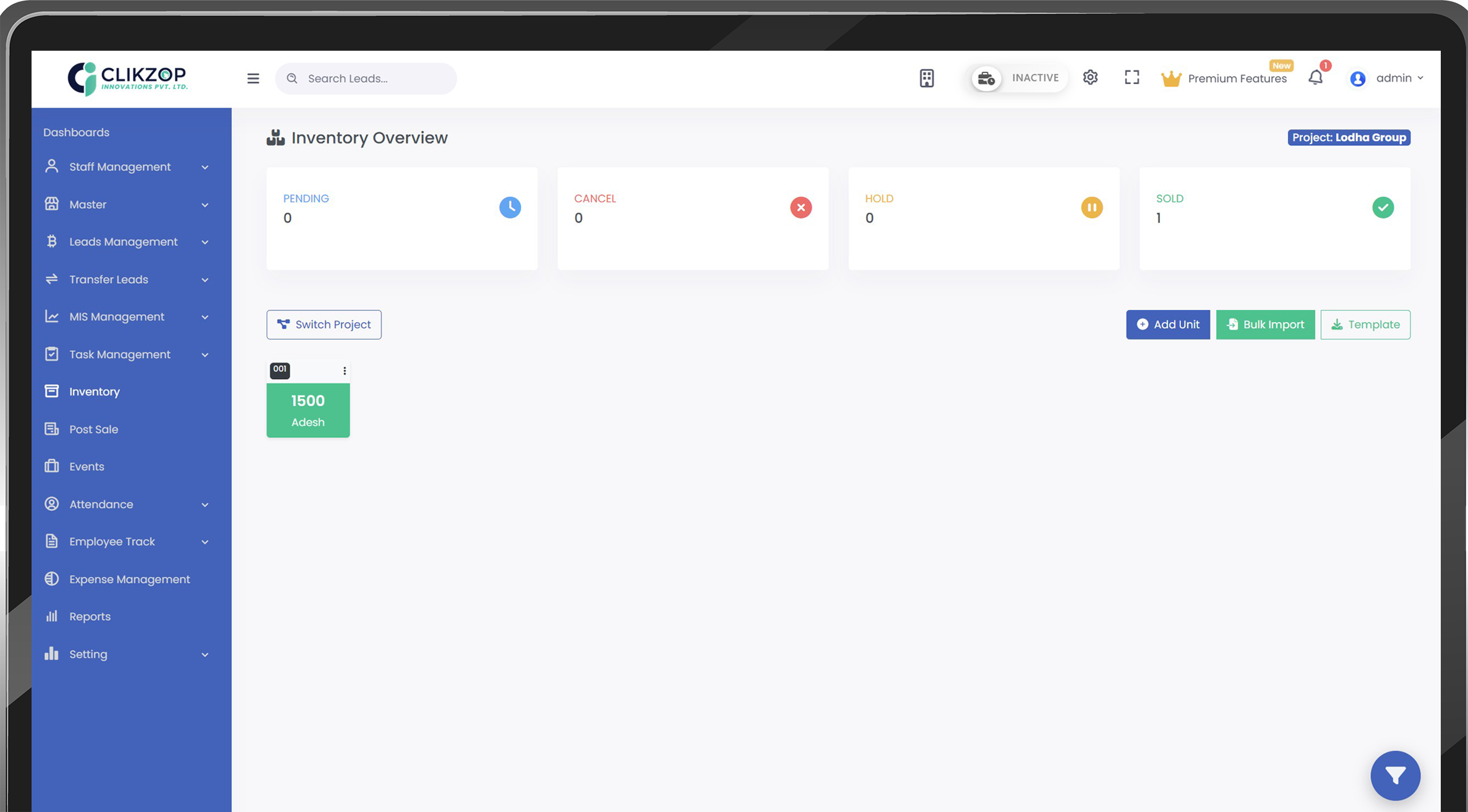Viewport: 1468px width, 812px height.
Task: Open the Events page from the sidebar
Action: click(87, 466)
